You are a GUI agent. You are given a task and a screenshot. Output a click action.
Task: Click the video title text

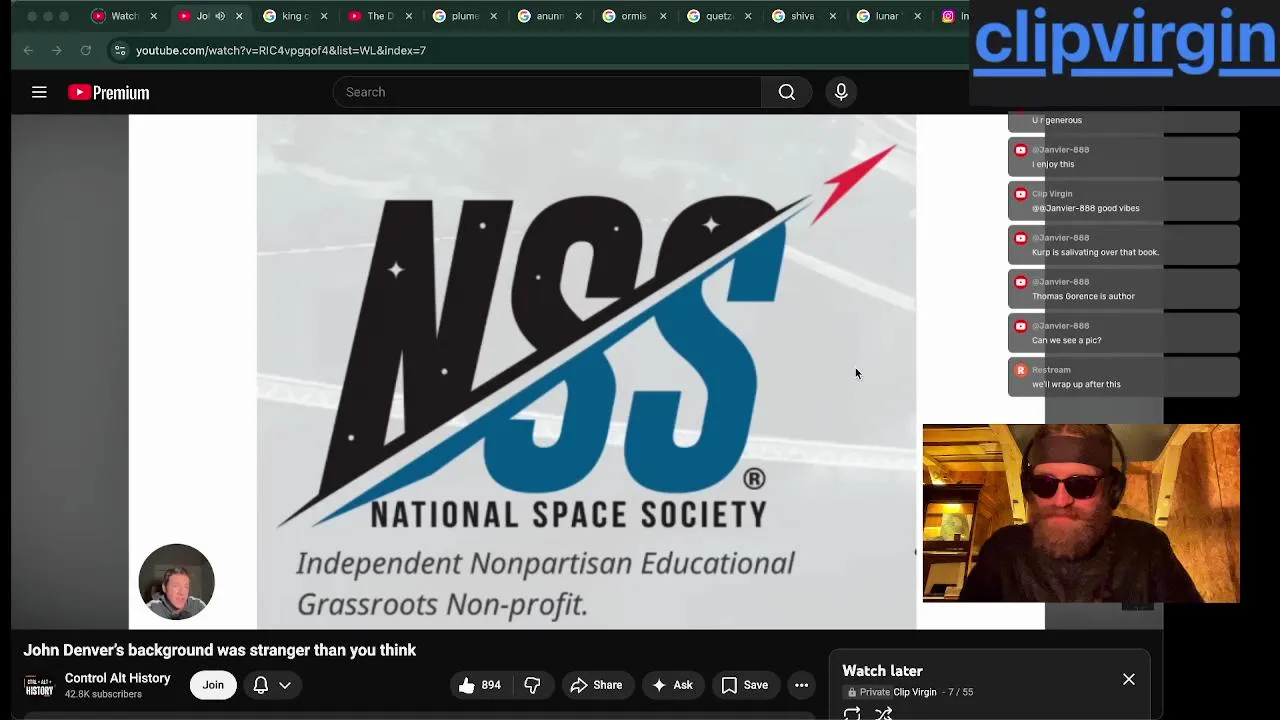coord(220,650)
